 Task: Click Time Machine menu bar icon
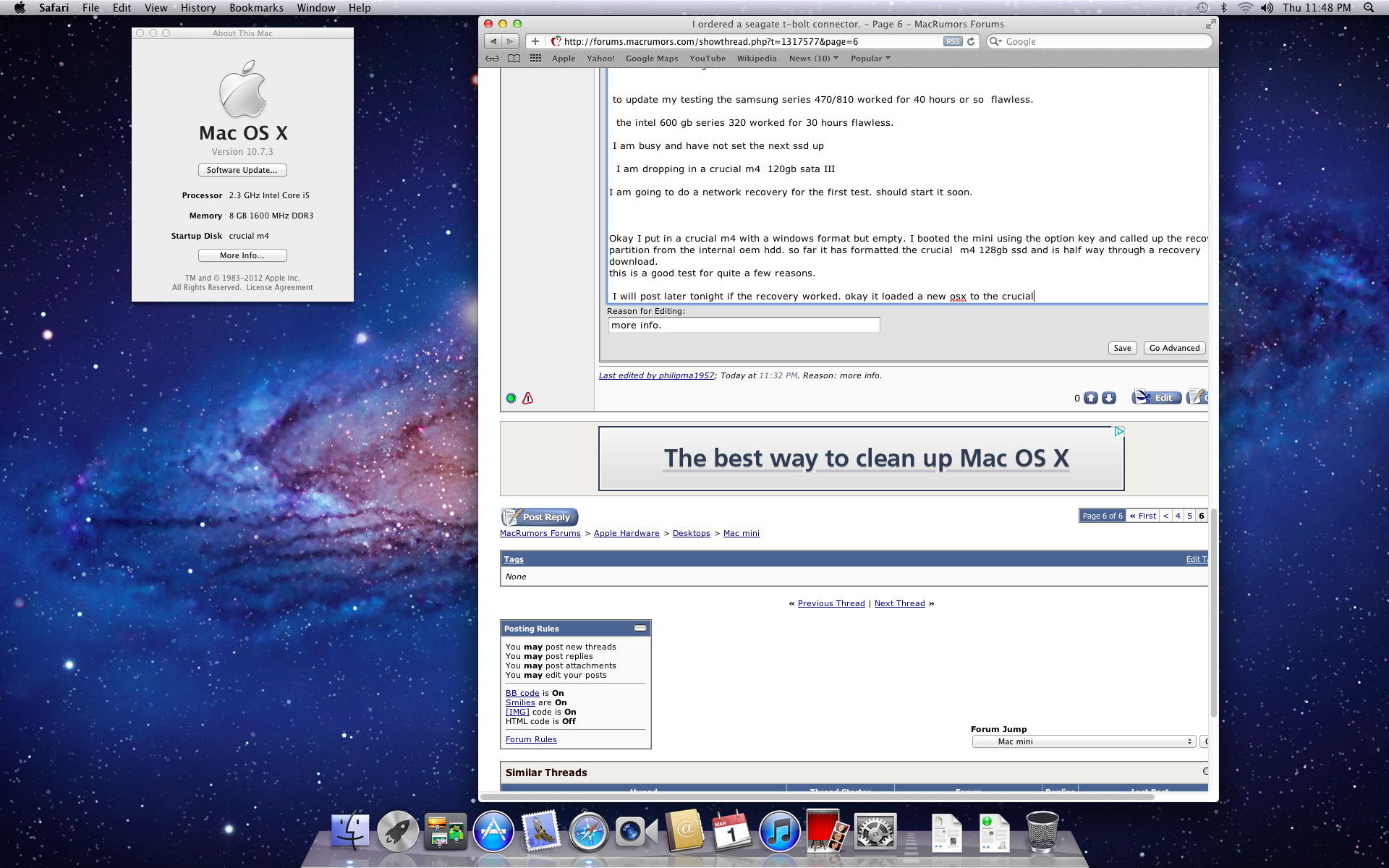(x=1202, y=8)
